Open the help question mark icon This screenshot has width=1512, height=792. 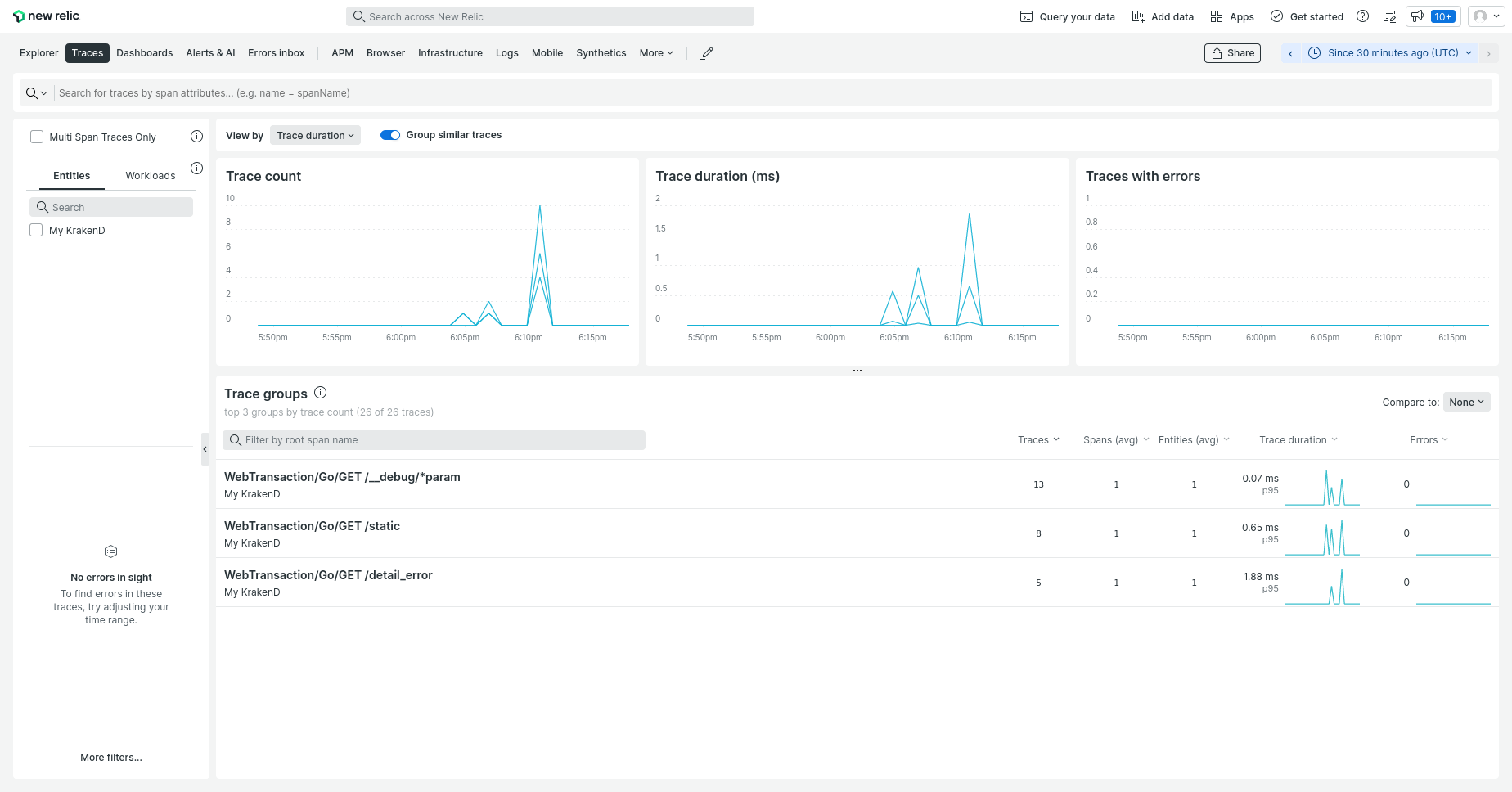click(1362, 16)
